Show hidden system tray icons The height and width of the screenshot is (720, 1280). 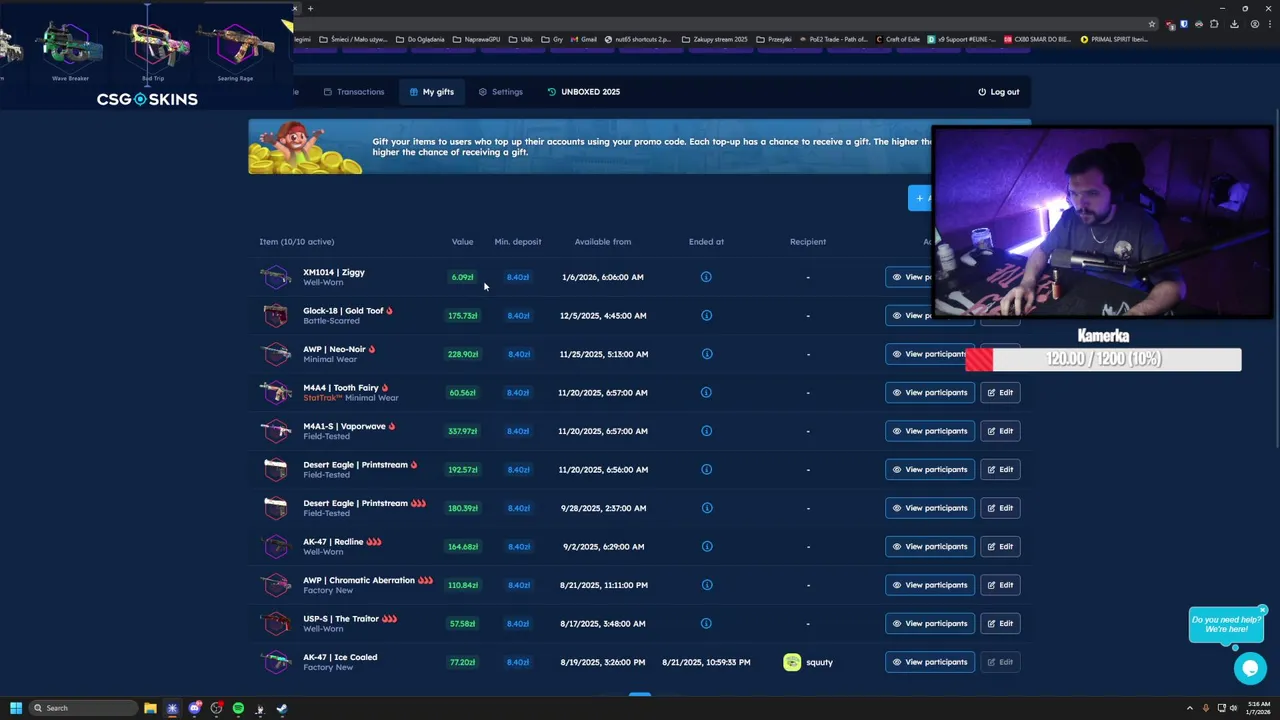[x=1189, y=708]
